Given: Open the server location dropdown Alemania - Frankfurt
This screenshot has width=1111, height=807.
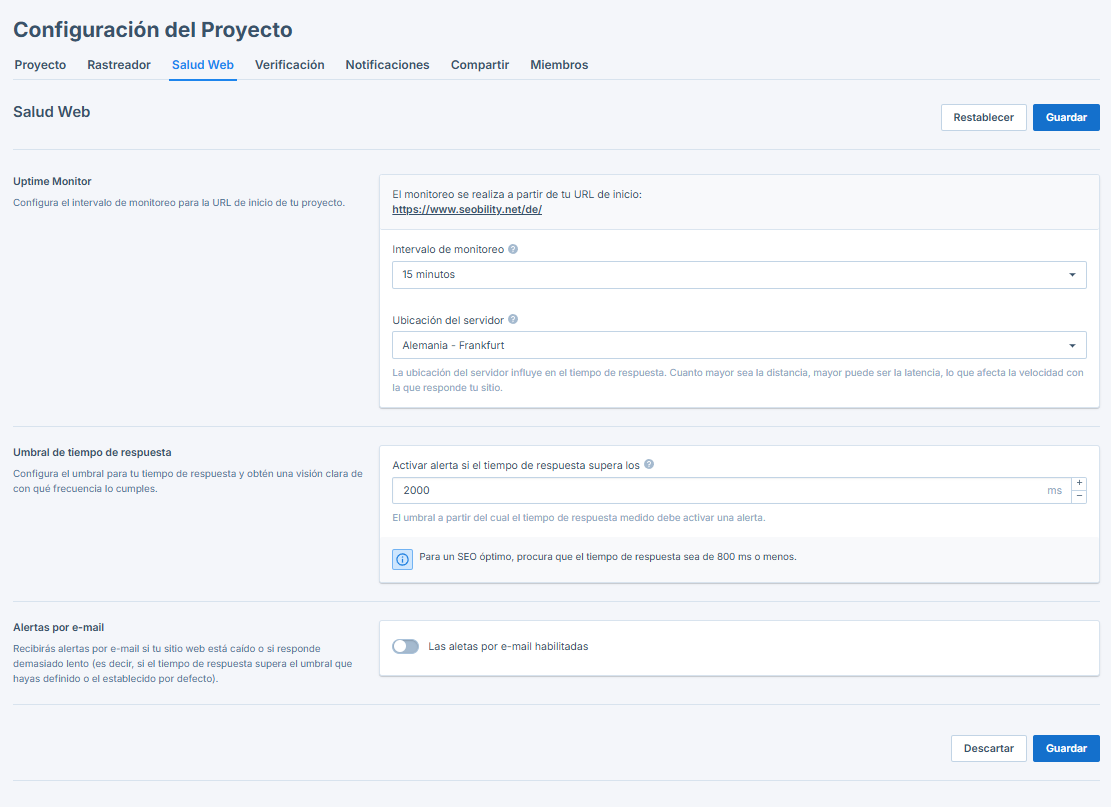Looking at the screenshot, I should (739, 344).
